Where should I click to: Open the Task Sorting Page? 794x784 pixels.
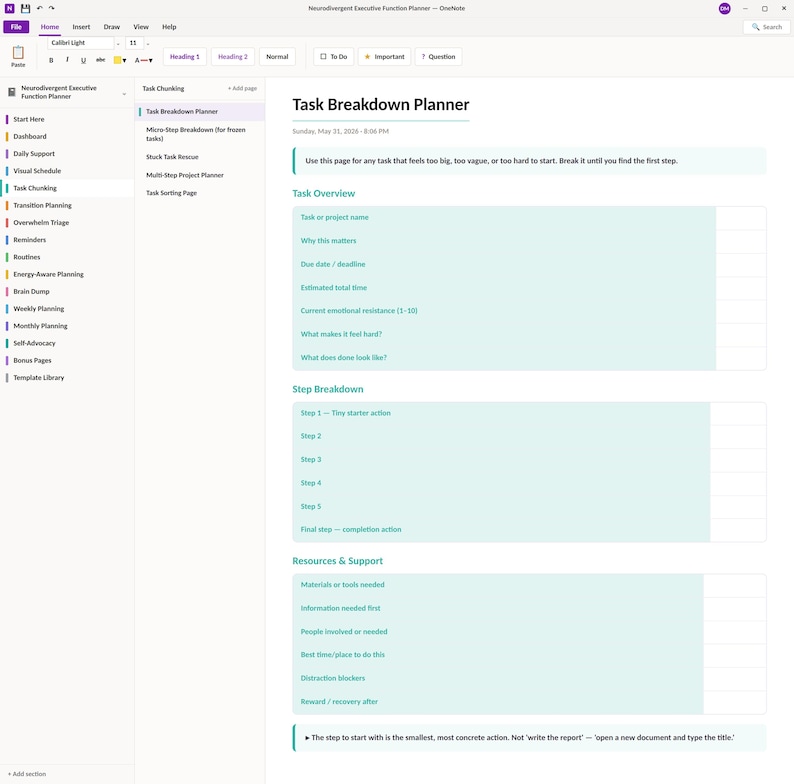click(x=200, y=193)
